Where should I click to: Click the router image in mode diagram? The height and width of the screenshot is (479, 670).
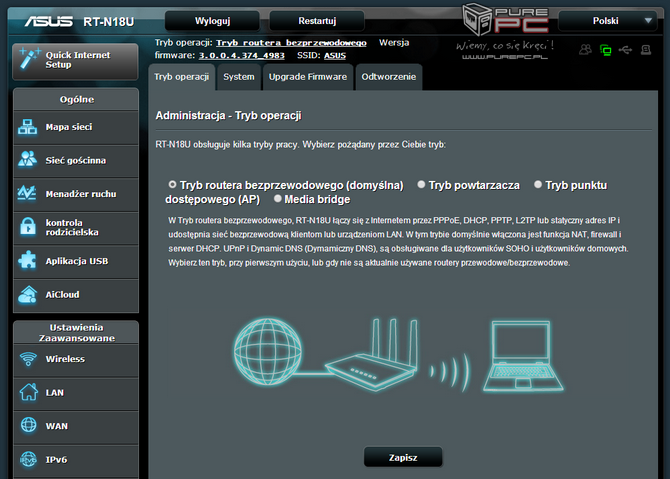coord(371,354)
